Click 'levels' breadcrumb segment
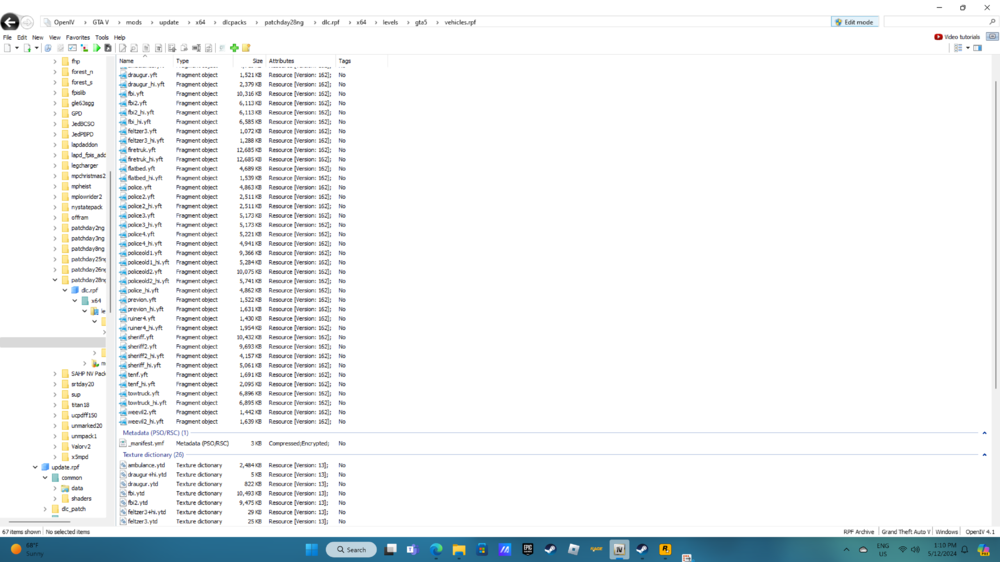The image size is (1000, 562). click(390, 22)
